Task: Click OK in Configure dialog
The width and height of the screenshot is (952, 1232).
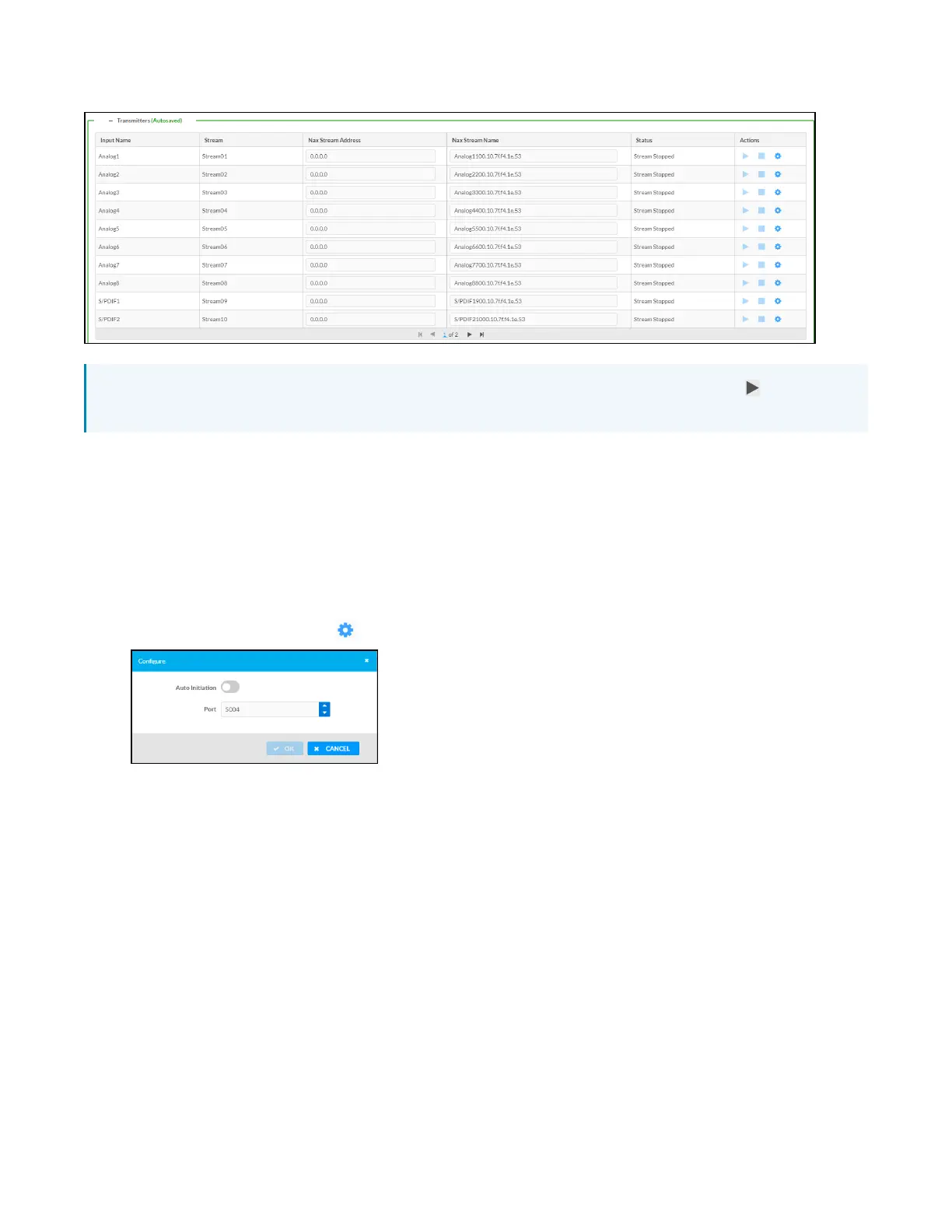Action: coord(285,748)
